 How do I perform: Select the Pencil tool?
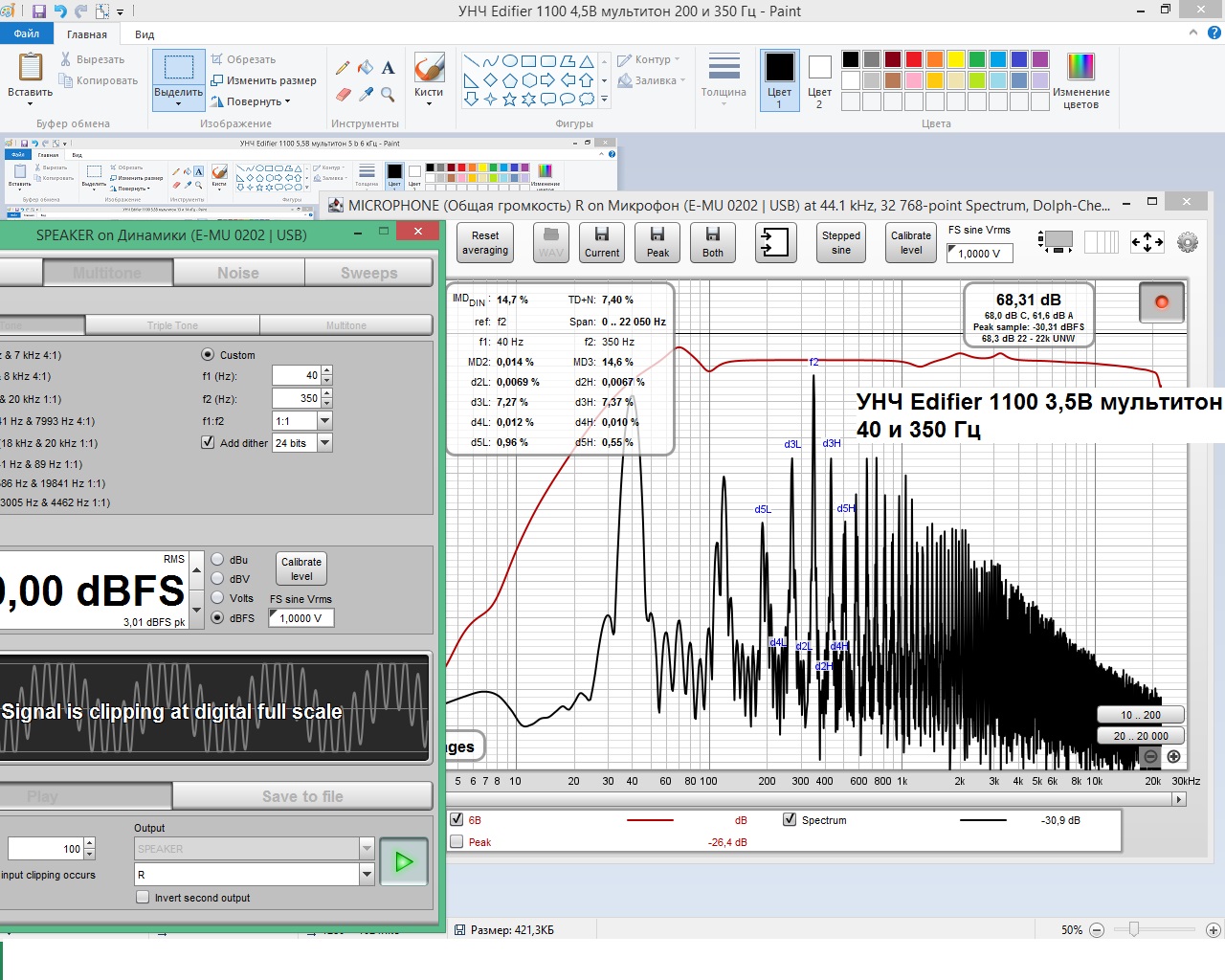[x=343, y=68]
